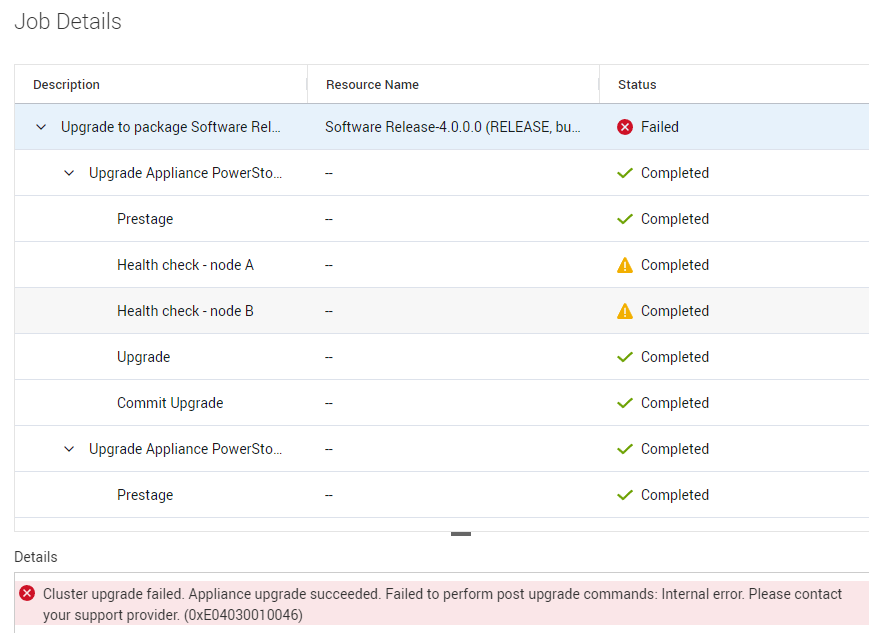The height and width of the screenshot is (633, 869).
Task: Open the Commit Upgrade task link
Action: 169,402
